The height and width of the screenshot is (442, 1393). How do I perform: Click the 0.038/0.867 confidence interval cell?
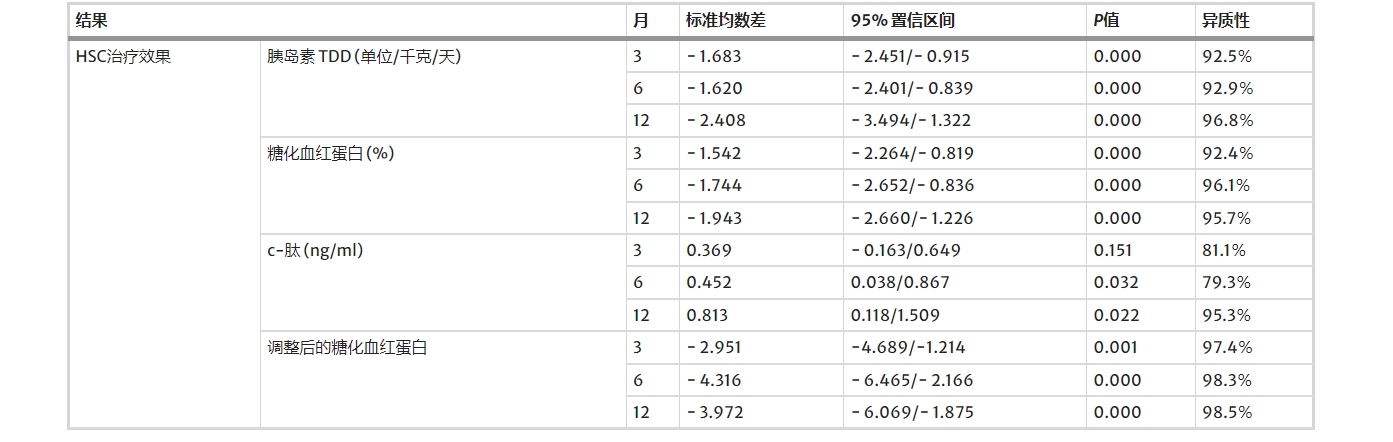pyautogui.click(x=900, y=283)
